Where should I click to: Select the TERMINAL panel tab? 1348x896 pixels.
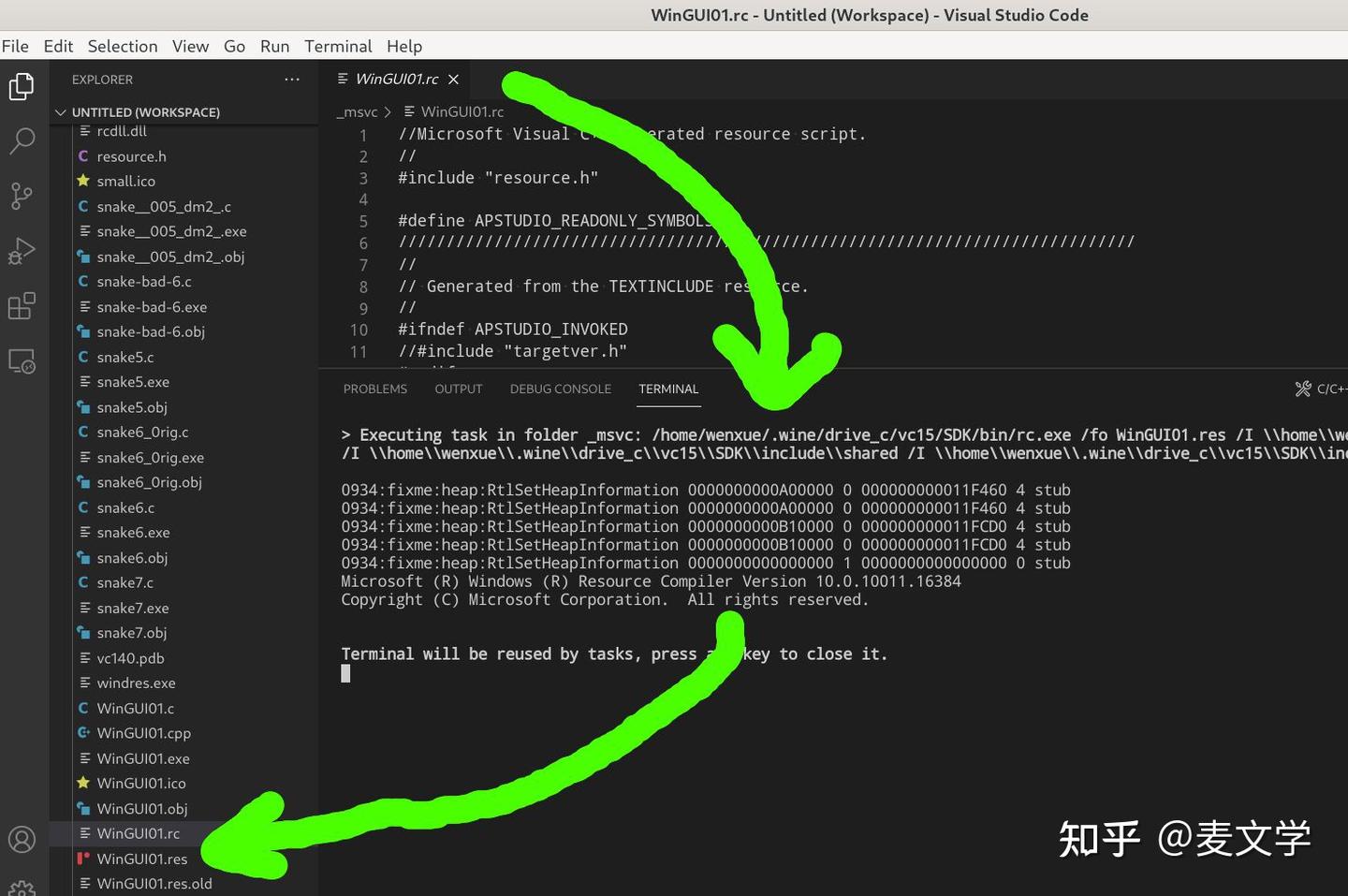tap(668, 389)
